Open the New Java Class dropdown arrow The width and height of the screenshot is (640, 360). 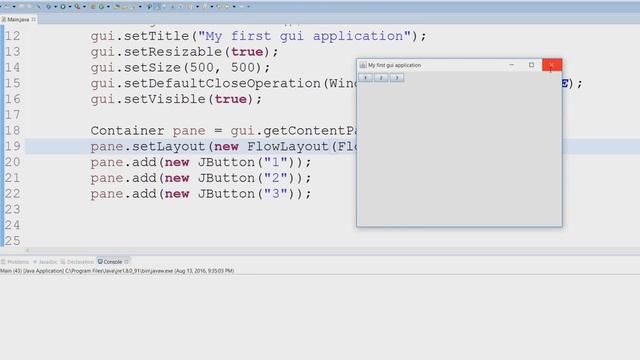108,7
